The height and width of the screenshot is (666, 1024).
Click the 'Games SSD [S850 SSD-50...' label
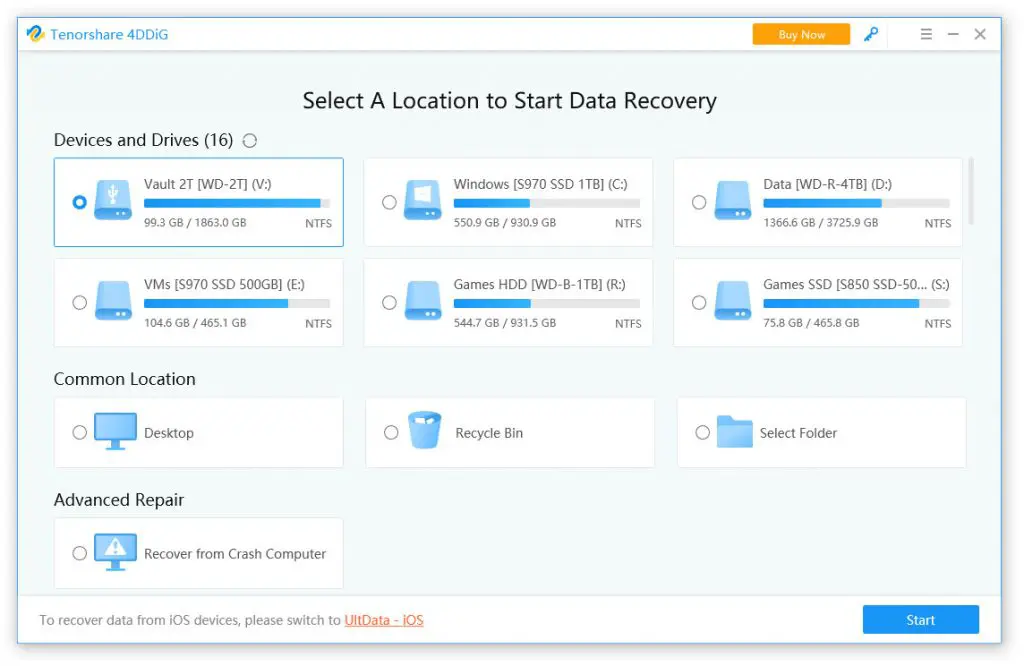pyautogui.click(x=856, y=285)
